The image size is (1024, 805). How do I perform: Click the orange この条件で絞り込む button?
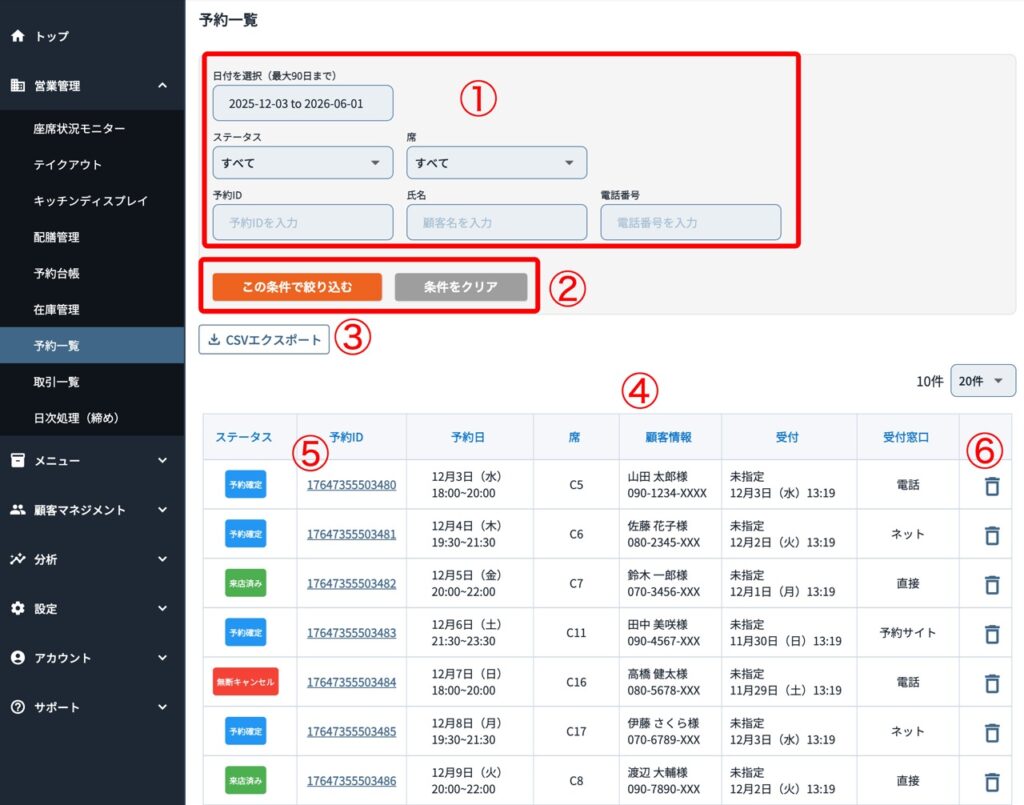click(297, 287)
